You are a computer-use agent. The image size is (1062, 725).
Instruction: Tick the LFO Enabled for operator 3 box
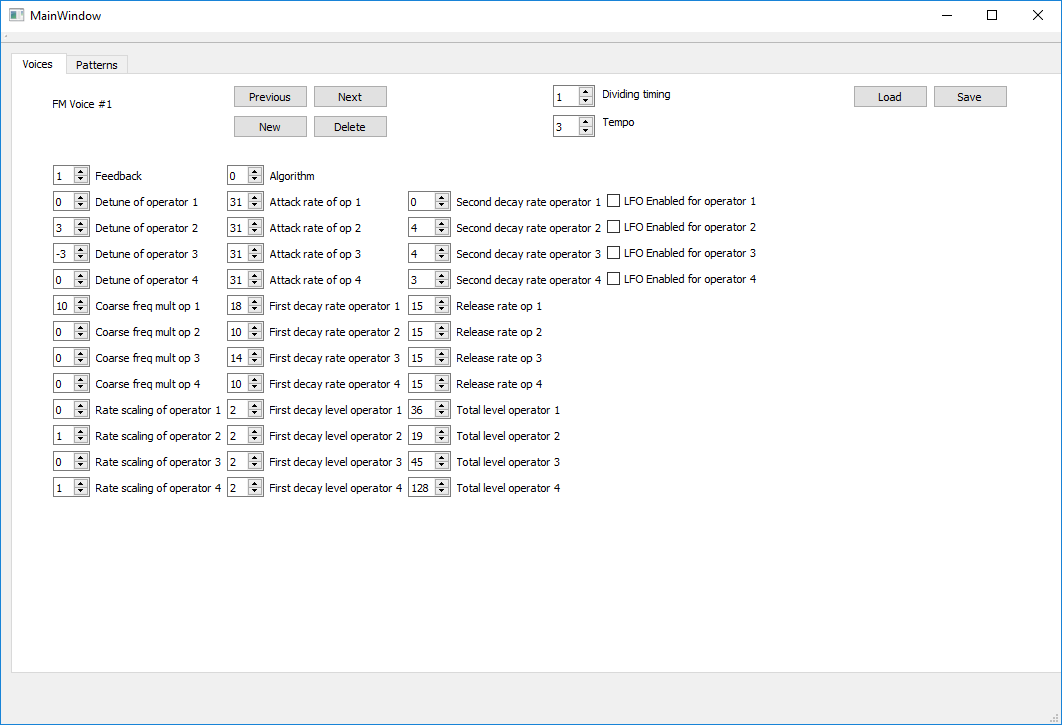pyautogui.click(x=614, y=253)
